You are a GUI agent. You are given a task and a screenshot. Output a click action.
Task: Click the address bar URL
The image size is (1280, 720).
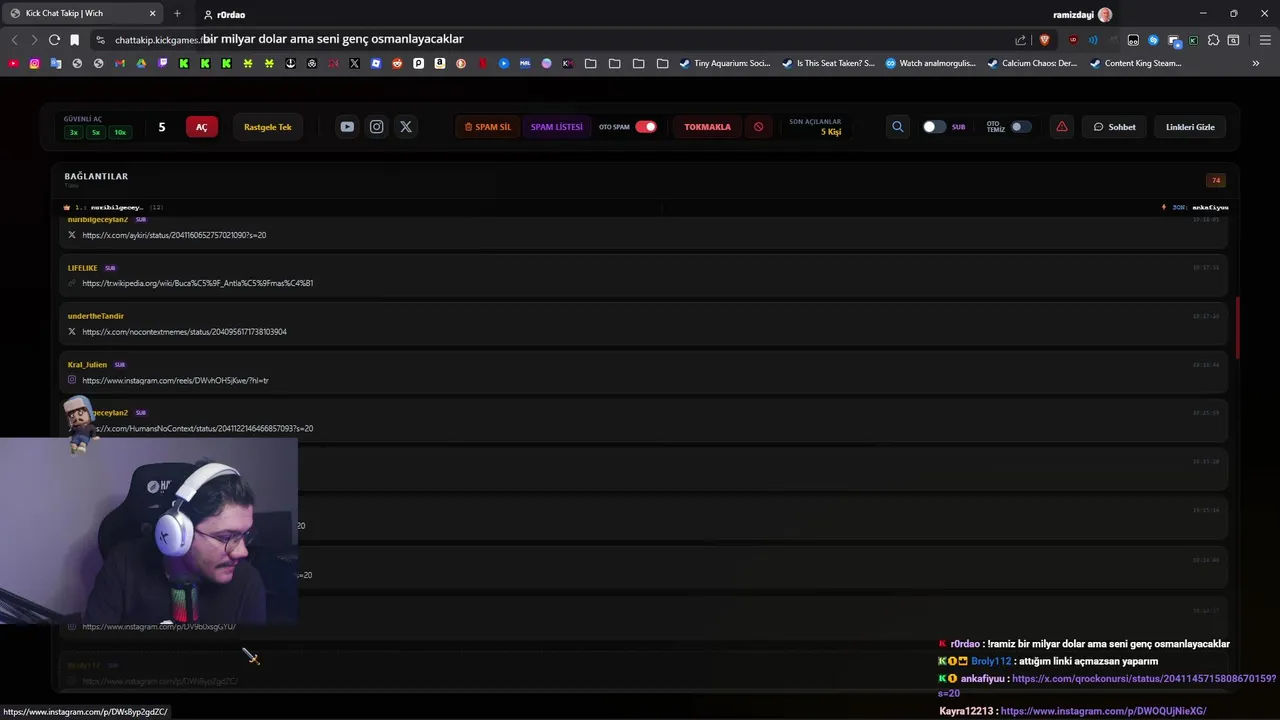[x=158, y=40]
